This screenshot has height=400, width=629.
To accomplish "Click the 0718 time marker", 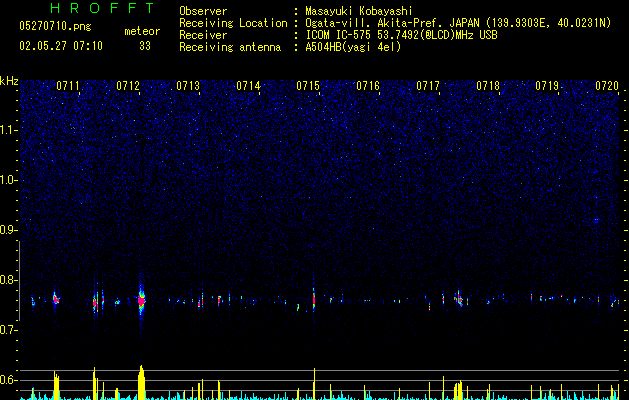I will [x=488, y=85].
